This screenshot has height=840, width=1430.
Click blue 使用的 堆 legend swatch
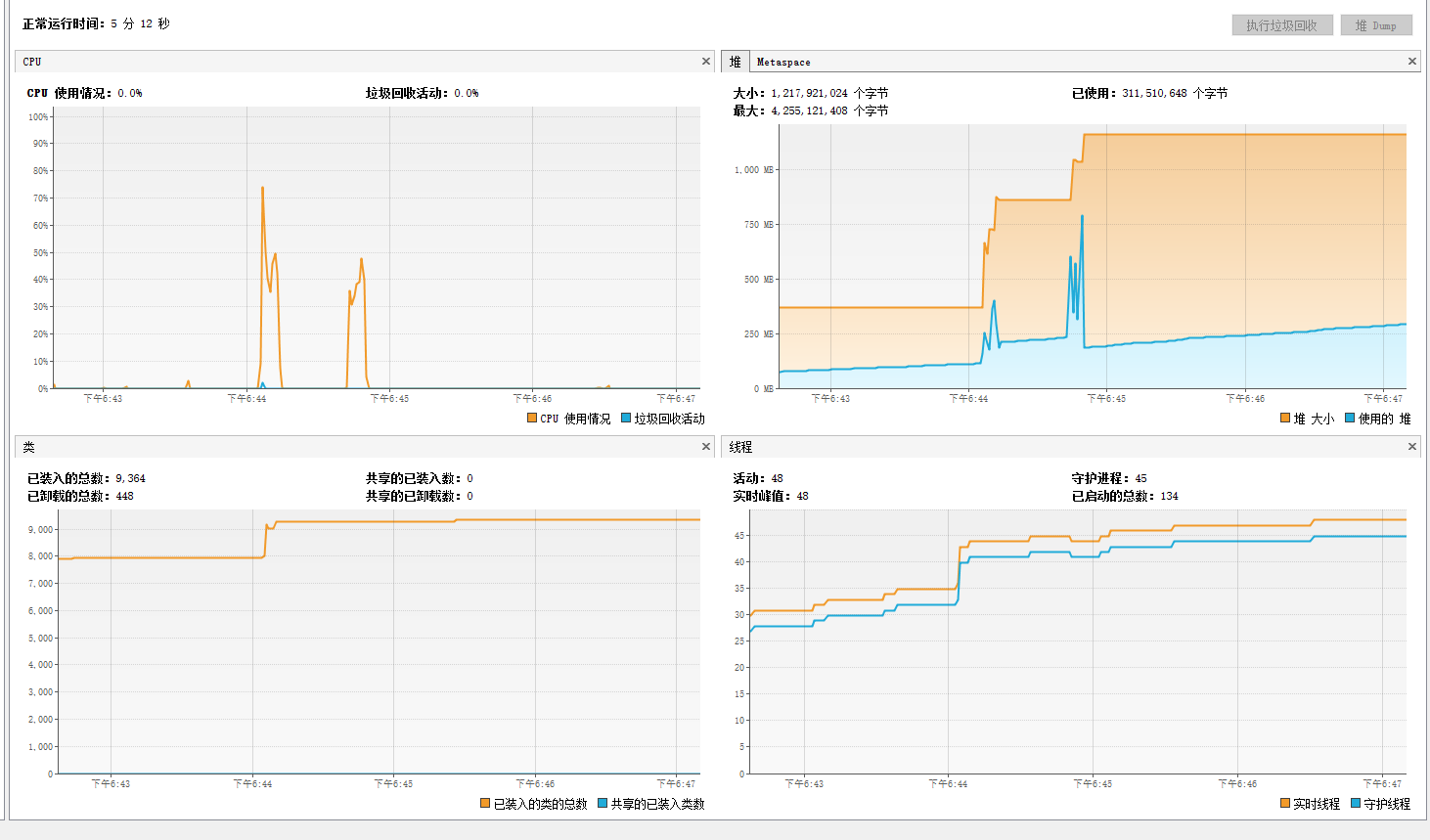tap(1350, 418)
